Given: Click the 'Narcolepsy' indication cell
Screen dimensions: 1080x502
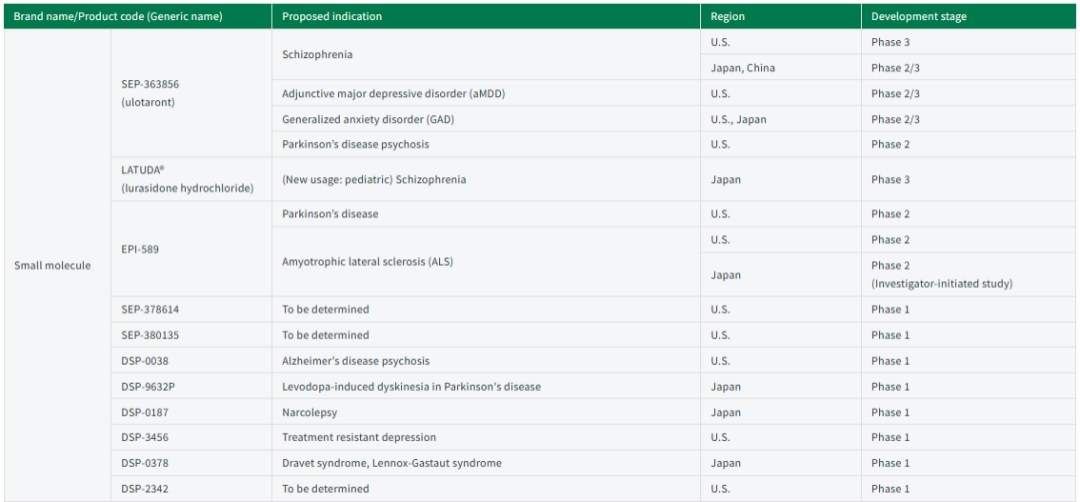Looking at the screenshot, I should point(309,412).
